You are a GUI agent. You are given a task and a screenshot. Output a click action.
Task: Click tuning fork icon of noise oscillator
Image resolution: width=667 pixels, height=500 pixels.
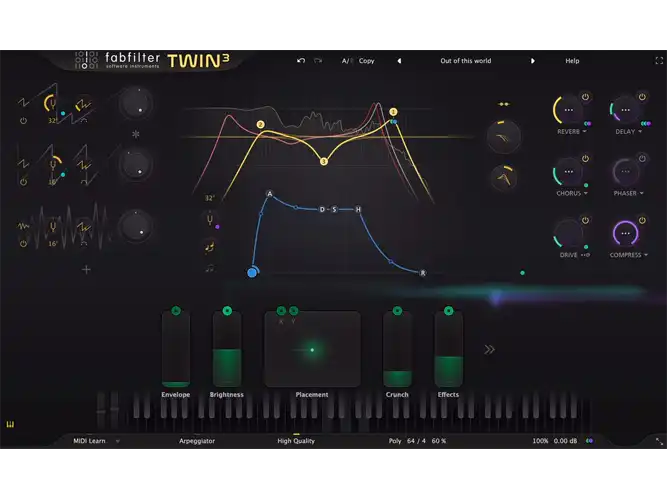[x=53, y=226]
